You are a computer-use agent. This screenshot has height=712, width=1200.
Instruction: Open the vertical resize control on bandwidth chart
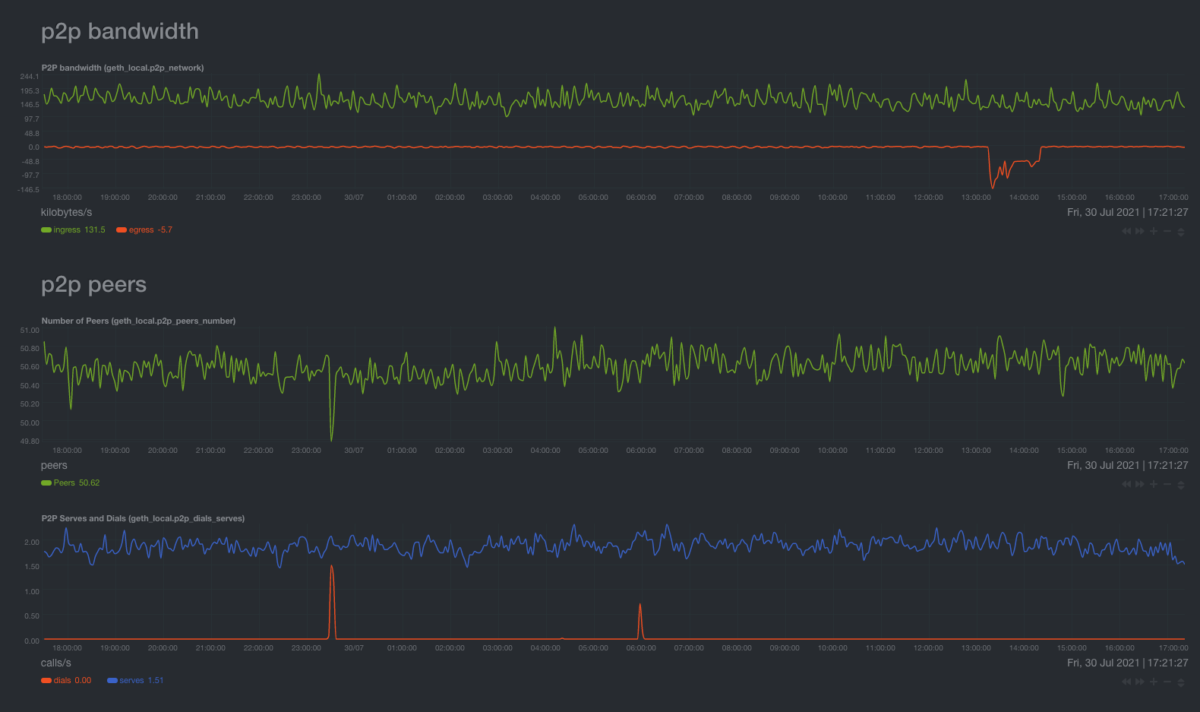coord(1181,231)
